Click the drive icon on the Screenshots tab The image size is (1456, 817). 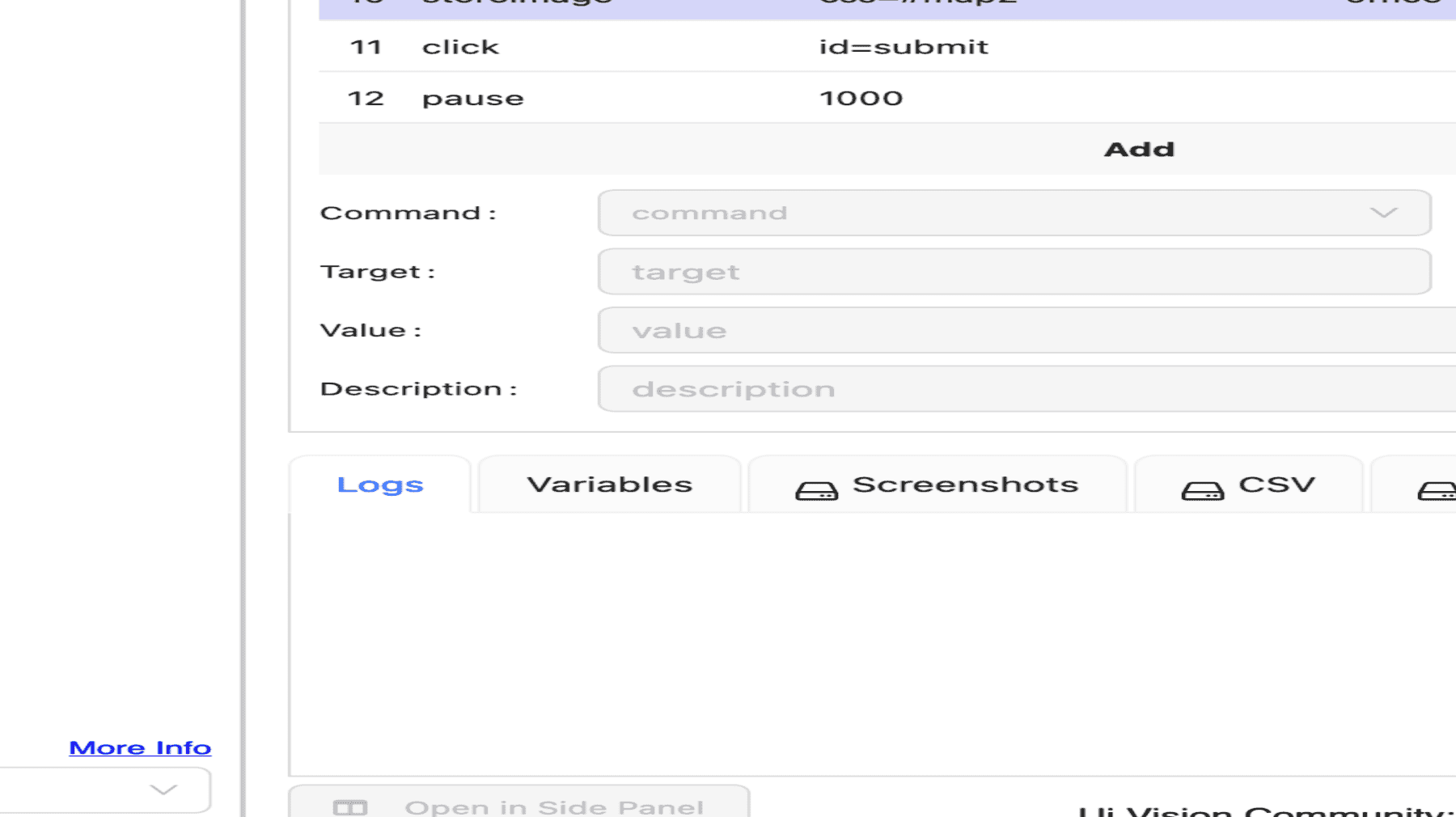click(x=816, y=491)
